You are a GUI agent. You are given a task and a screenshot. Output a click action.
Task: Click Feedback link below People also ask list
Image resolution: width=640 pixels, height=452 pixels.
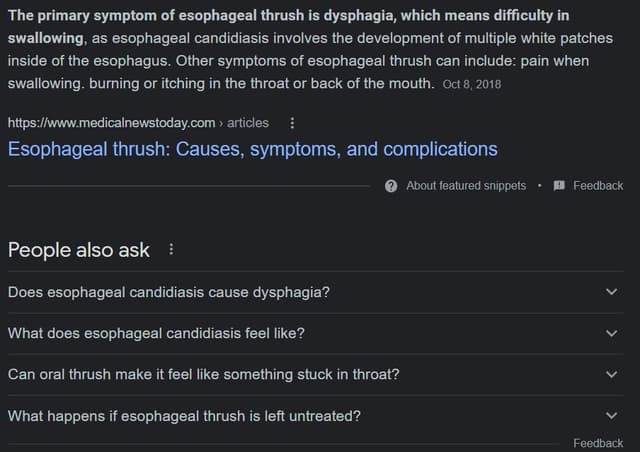pos(598,443)
